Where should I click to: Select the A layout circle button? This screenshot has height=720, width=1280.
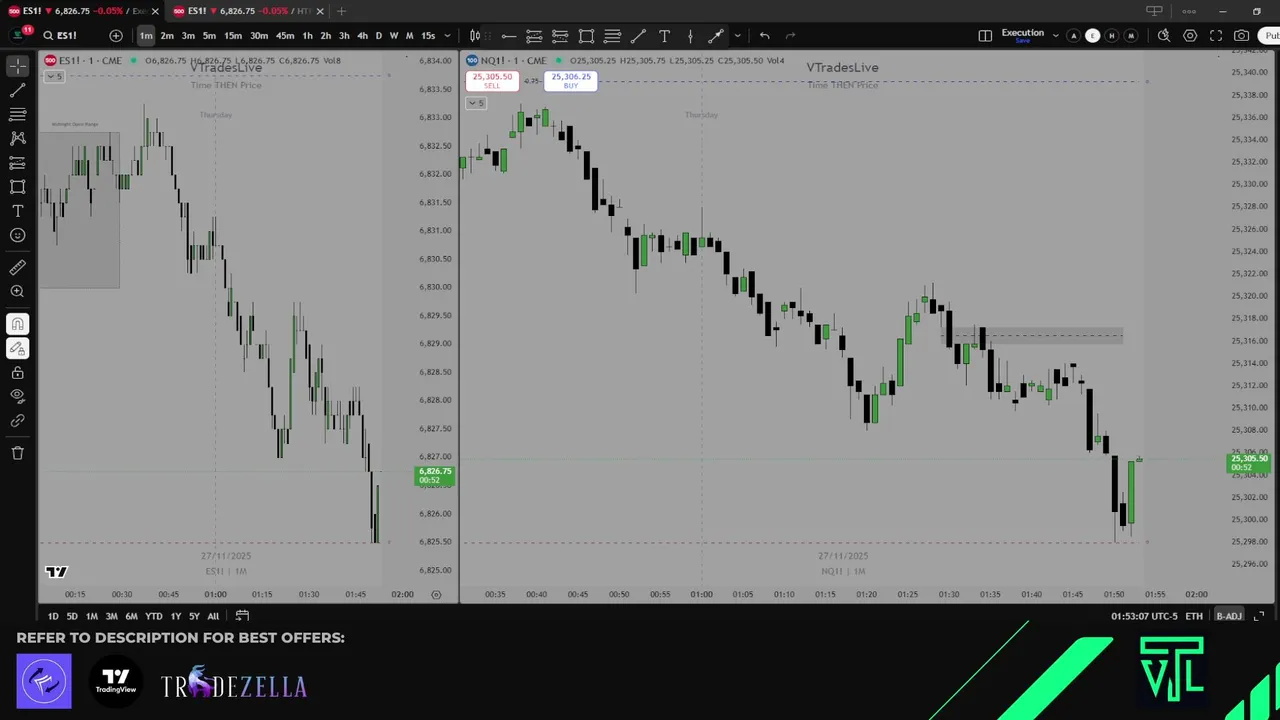pyautogui.click(x=1074, y=35)
